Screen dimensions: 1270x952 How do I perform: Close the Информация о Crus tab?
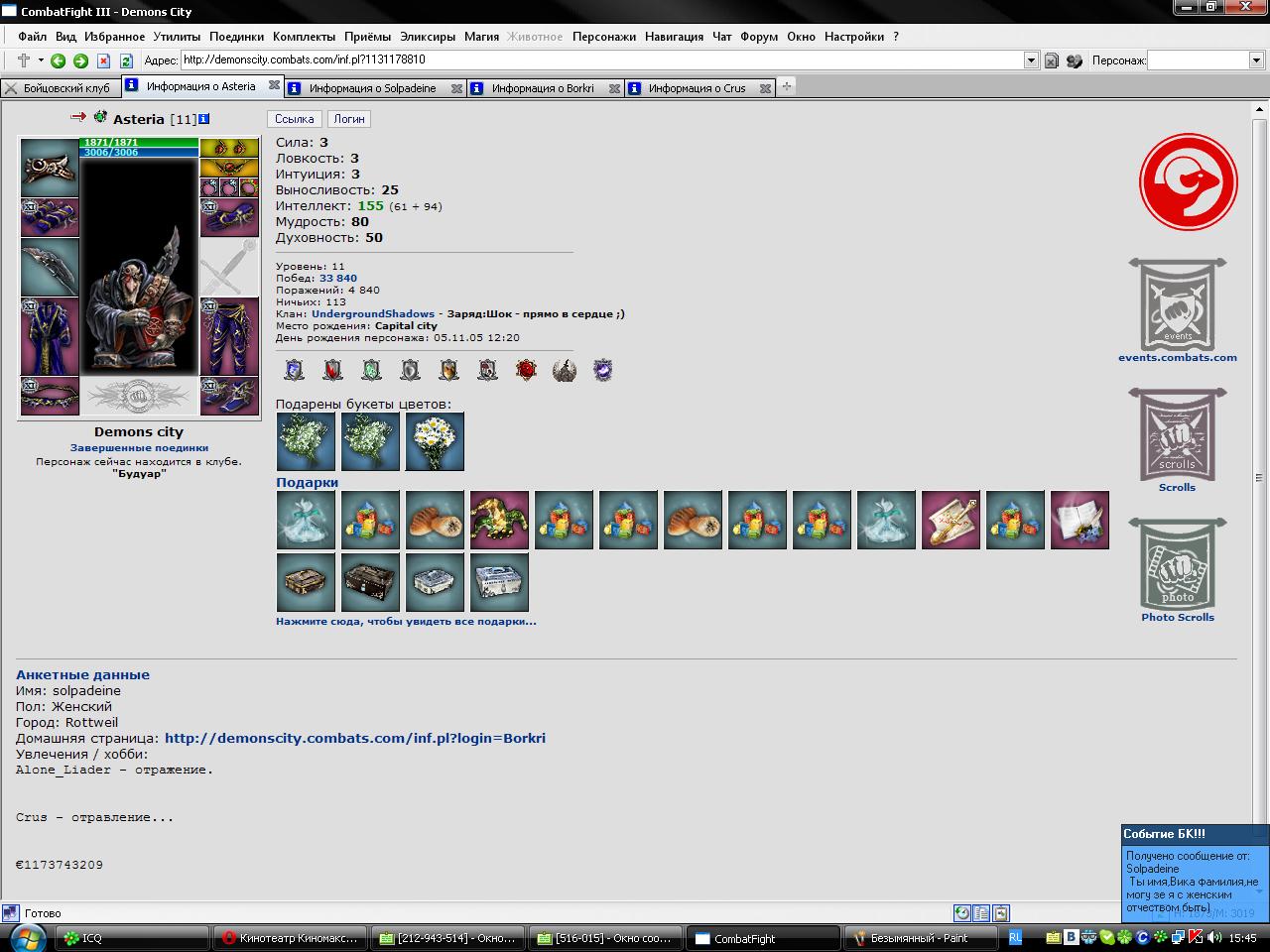click(x=766, y=88)
